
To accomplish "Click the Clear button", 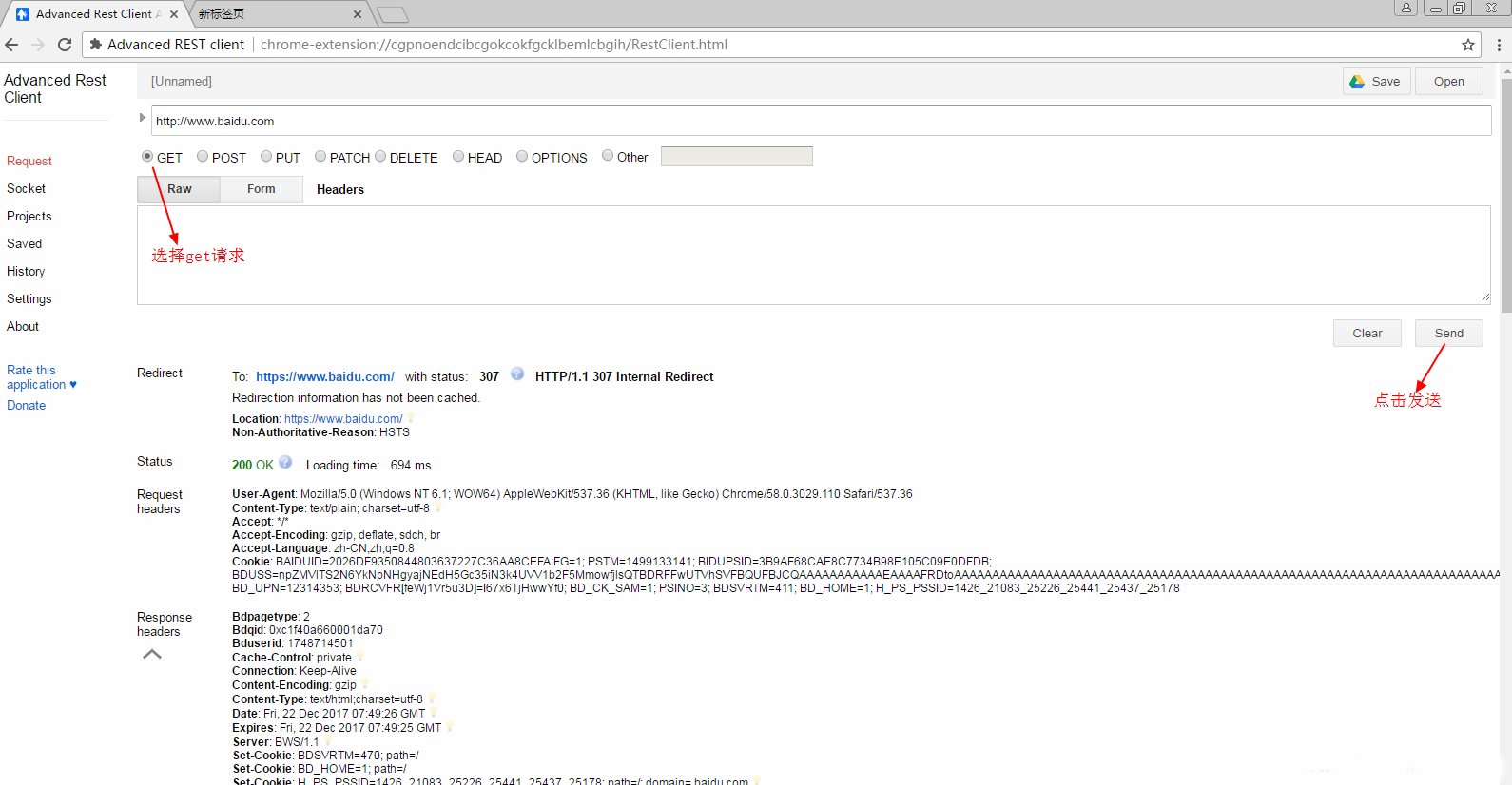I will (x=1367, y=334).
